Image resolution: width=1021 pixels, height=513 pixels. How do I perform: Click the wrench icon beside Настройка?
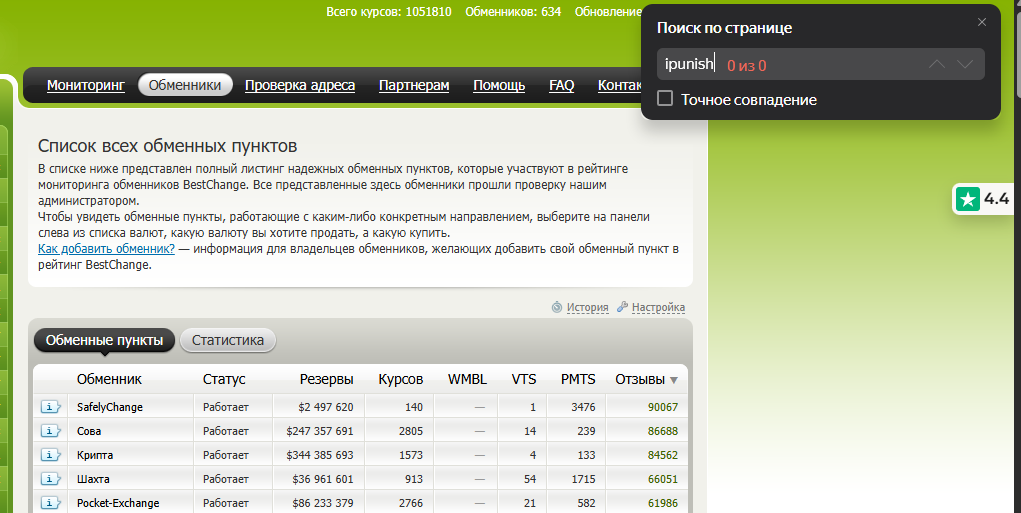[x=622, y=307]
